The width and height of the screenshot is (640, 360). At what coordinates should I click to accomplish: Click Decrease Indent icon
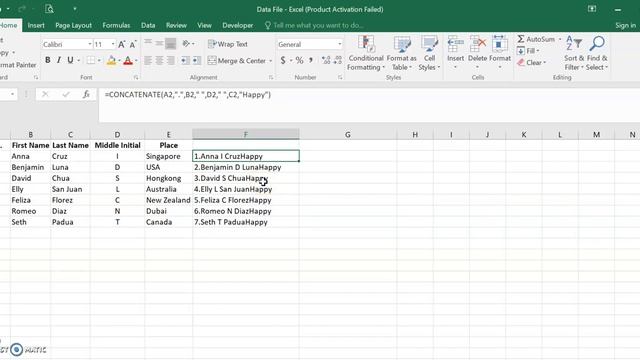(185, 60)
